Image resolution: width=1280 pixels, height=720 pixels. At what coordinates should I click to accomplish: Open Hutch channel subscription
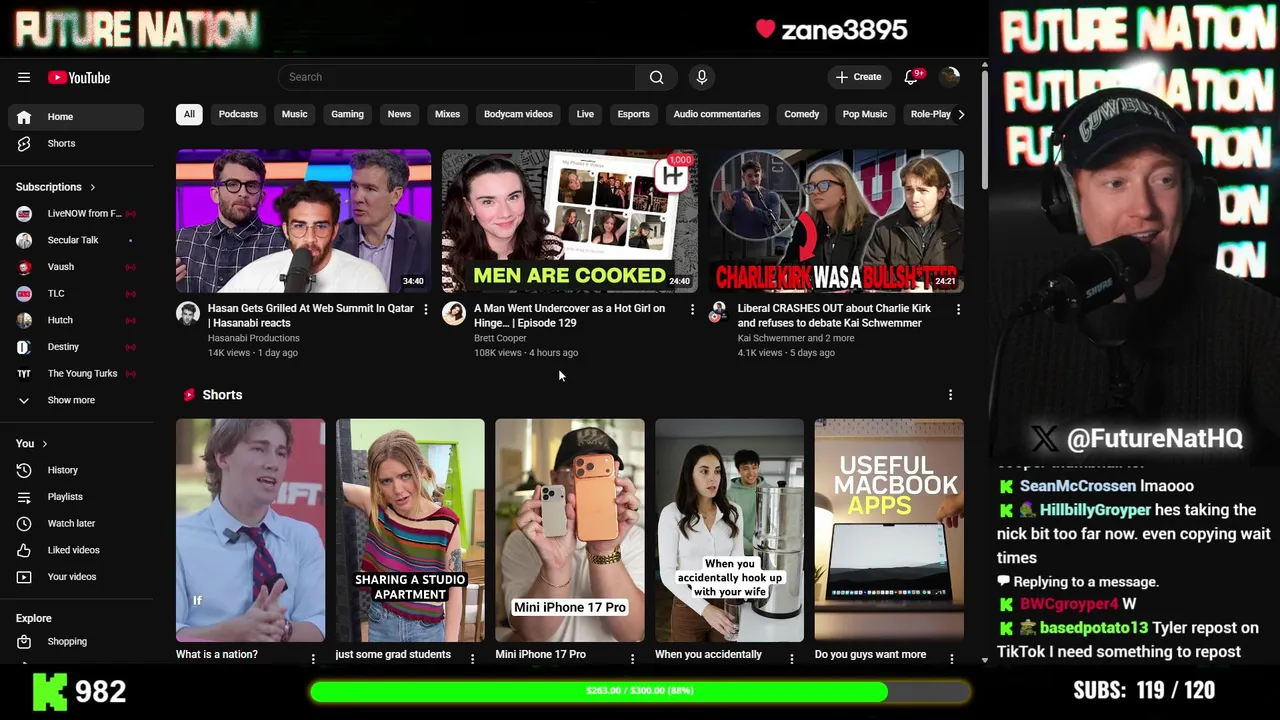(x=76, y=320)
